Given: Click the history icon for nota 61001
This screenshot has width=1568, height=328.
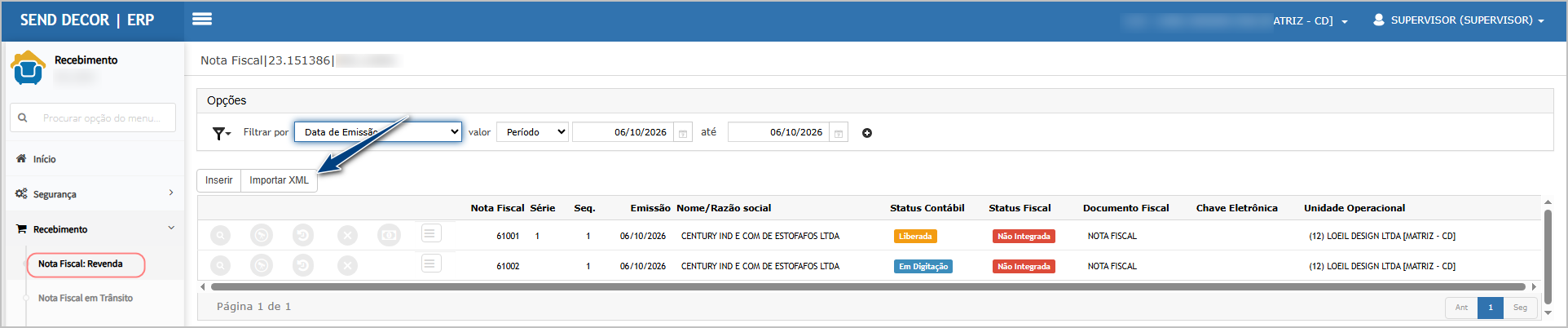Looking at the screenshot, I should pos(303,236).
